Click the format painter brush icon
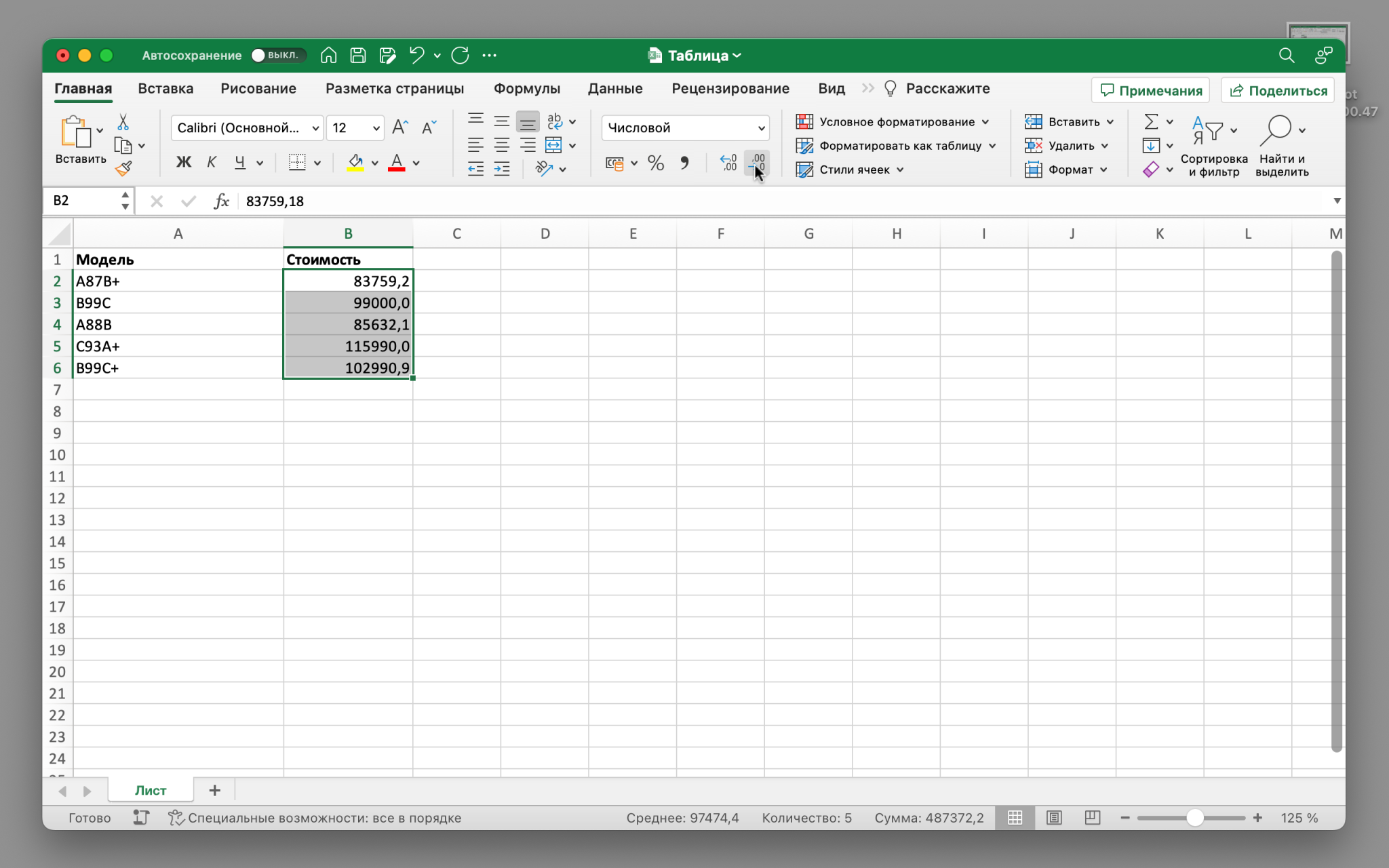Image resolution: width=1389 pixels, height=868 pixels. 123,169
